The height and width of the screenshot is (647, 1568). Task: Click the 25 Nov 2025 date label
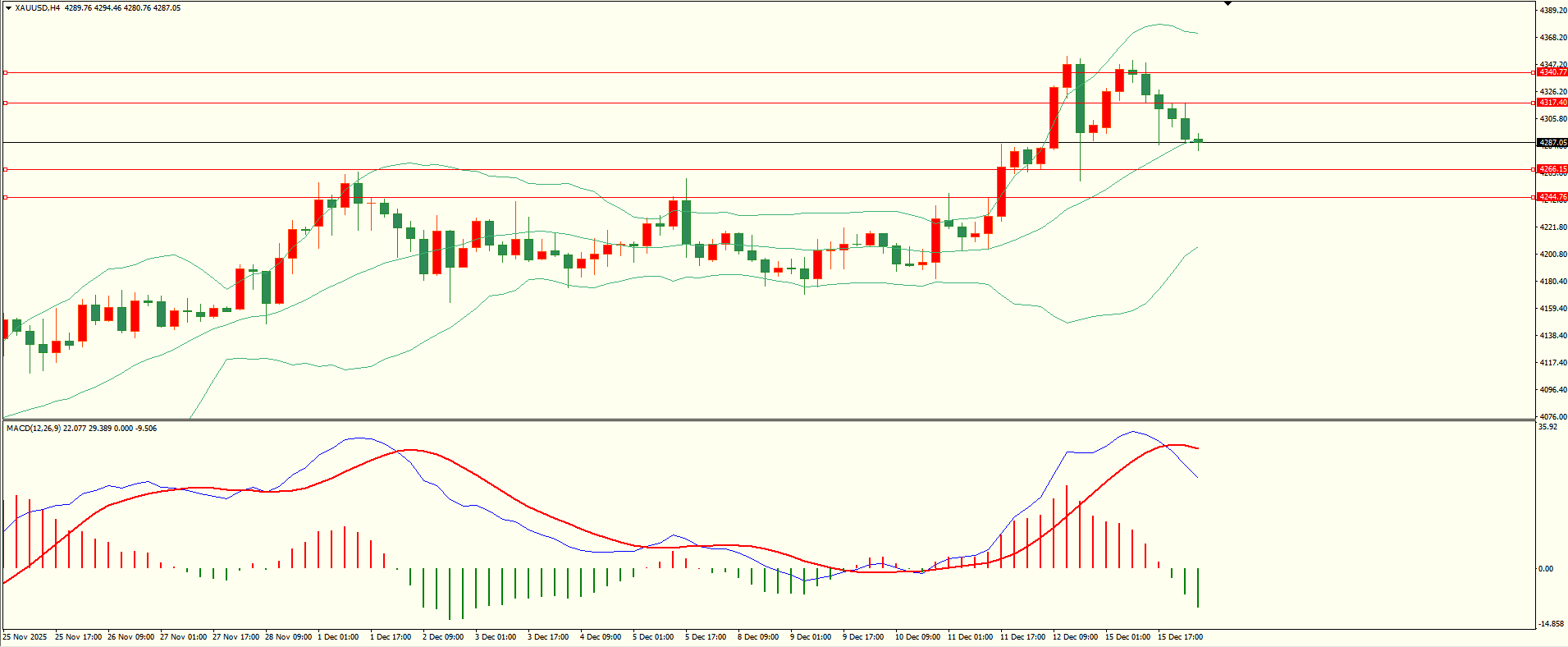pos(25,637)
